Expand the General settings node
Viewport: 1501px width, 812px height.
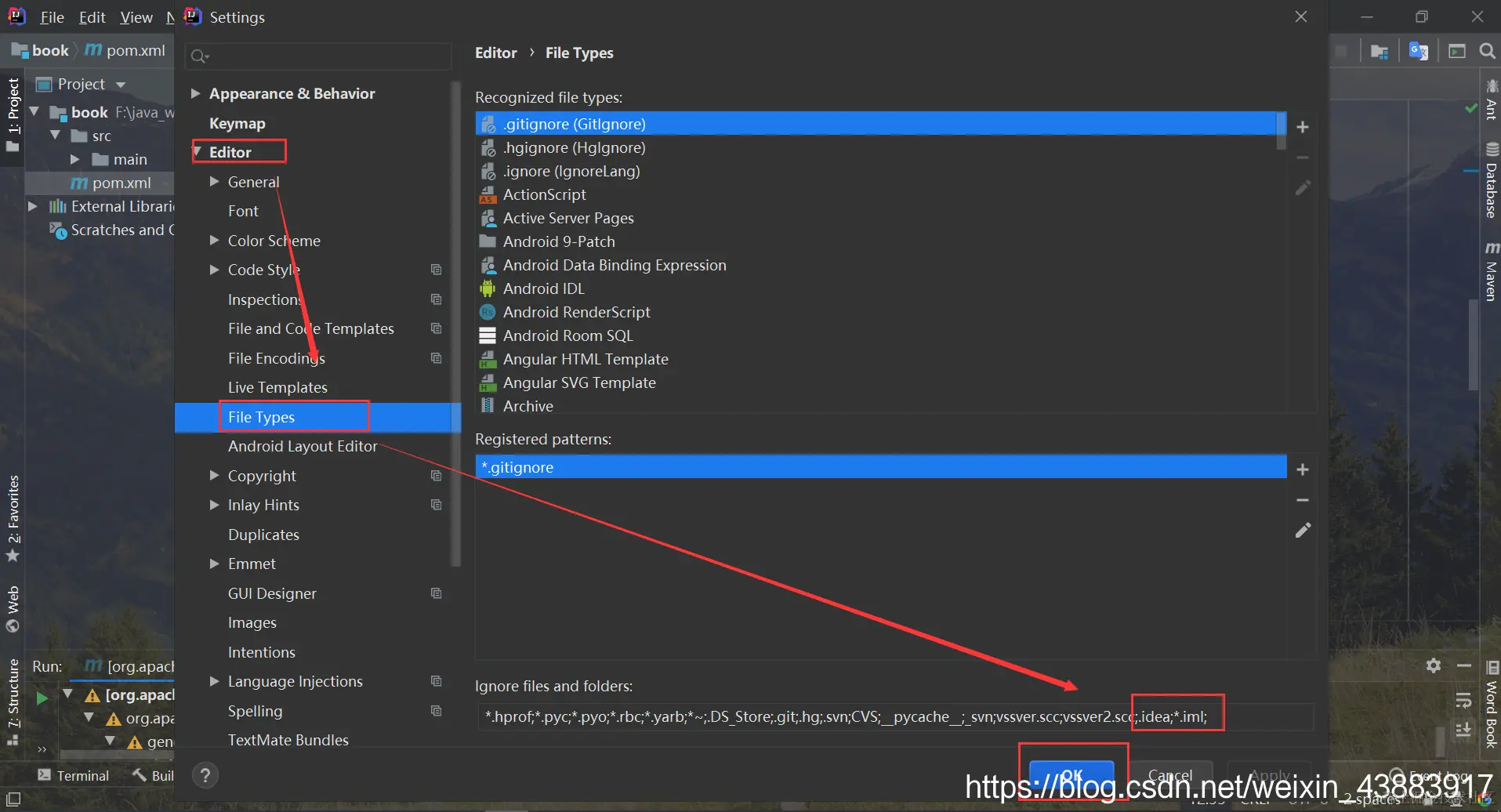[x=214, y=181]
